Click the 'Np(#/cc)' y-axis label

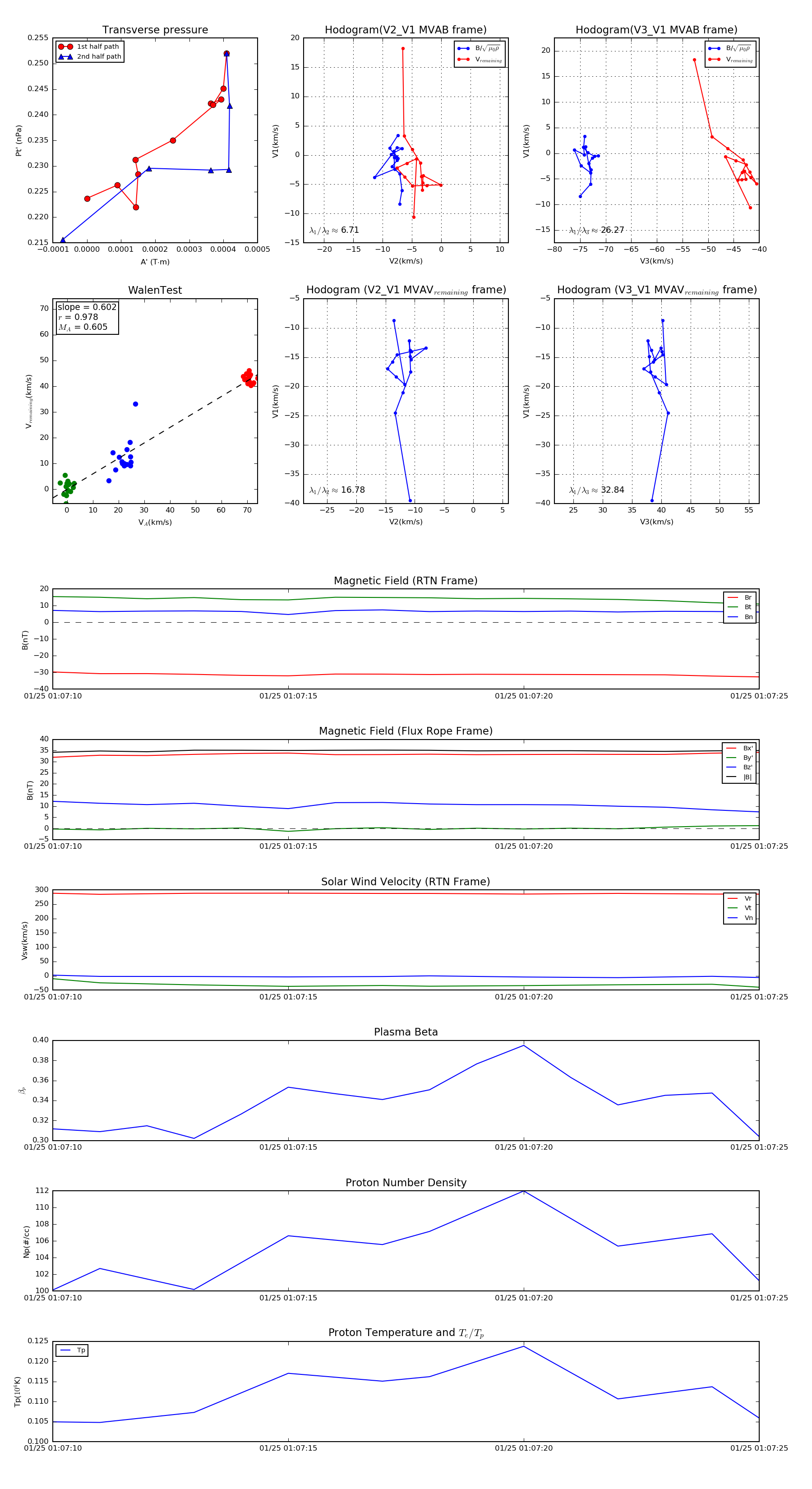[26, 1242]
